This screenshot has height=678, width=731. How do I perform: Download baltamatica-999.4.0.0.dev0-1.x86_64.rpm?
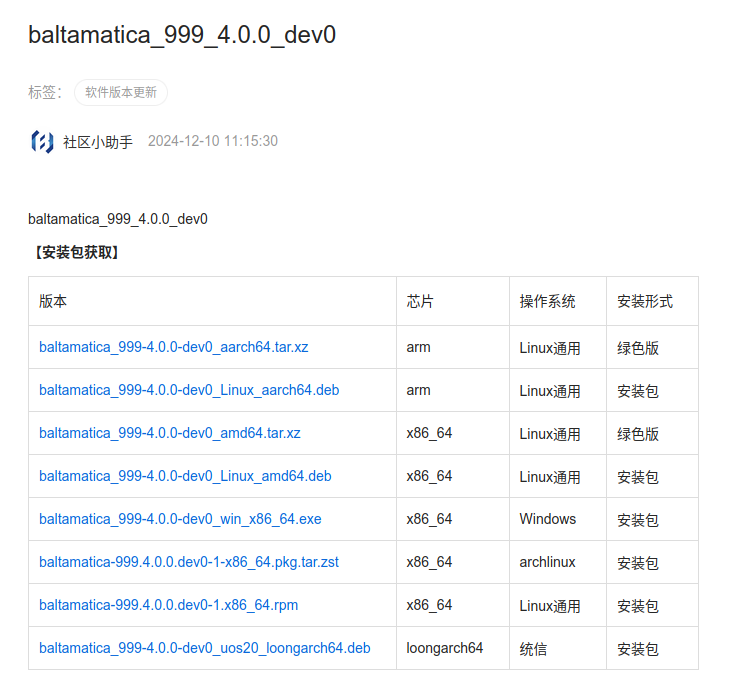(168, 605)
